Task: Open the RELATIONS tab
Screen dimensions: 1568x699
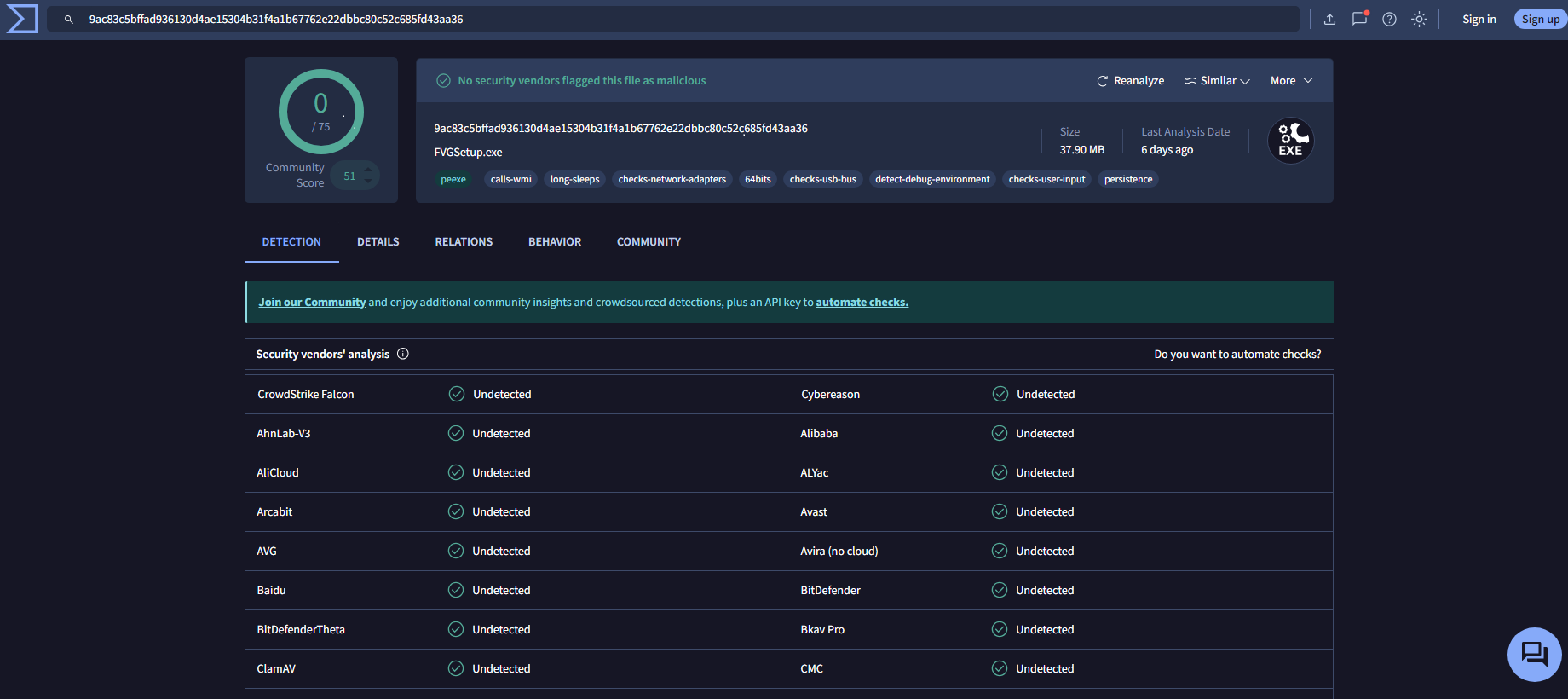Action: (x=464, y=242)
